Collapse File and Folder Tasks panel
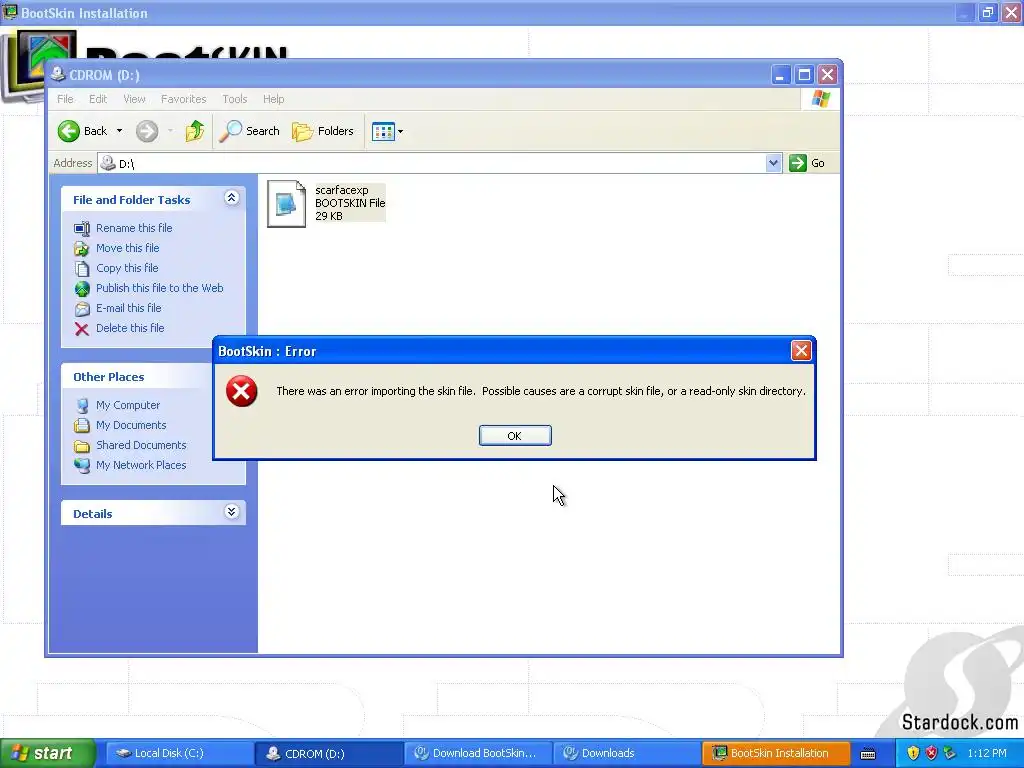Screen dimensions: 1024x768 point(231,198)
